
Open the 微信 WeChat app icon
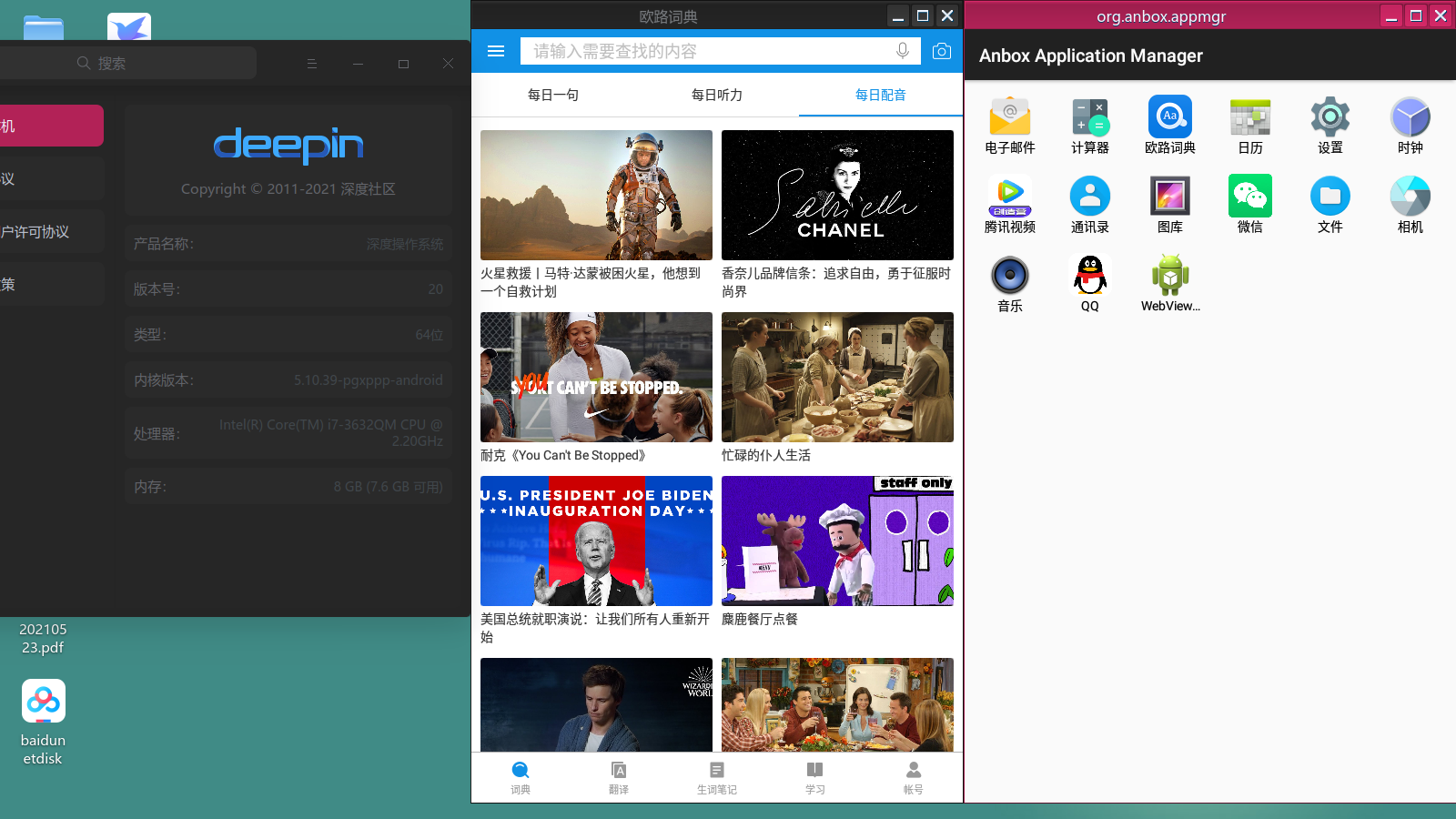[1250, 197]
